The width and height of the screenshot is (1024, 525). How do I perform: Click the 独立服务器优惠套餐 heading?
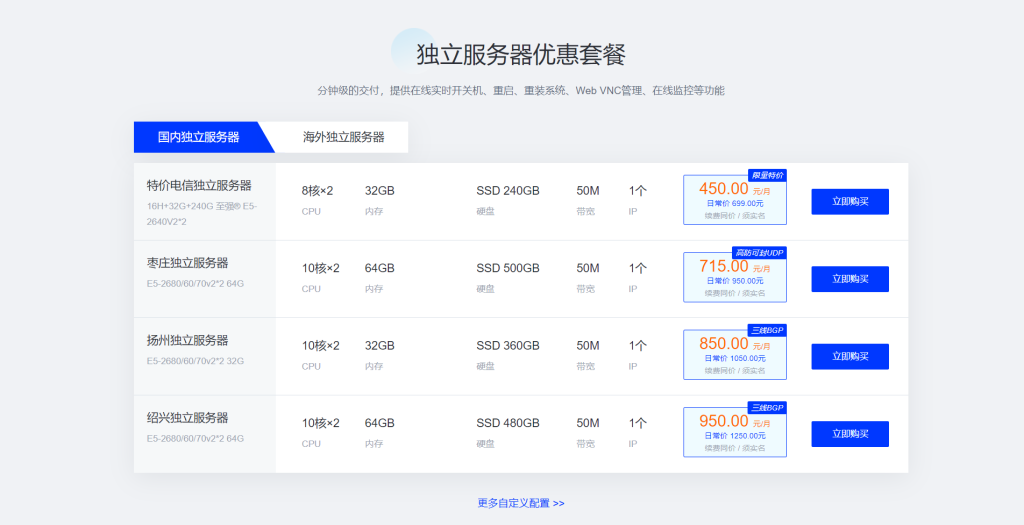[x=521, y=54]
